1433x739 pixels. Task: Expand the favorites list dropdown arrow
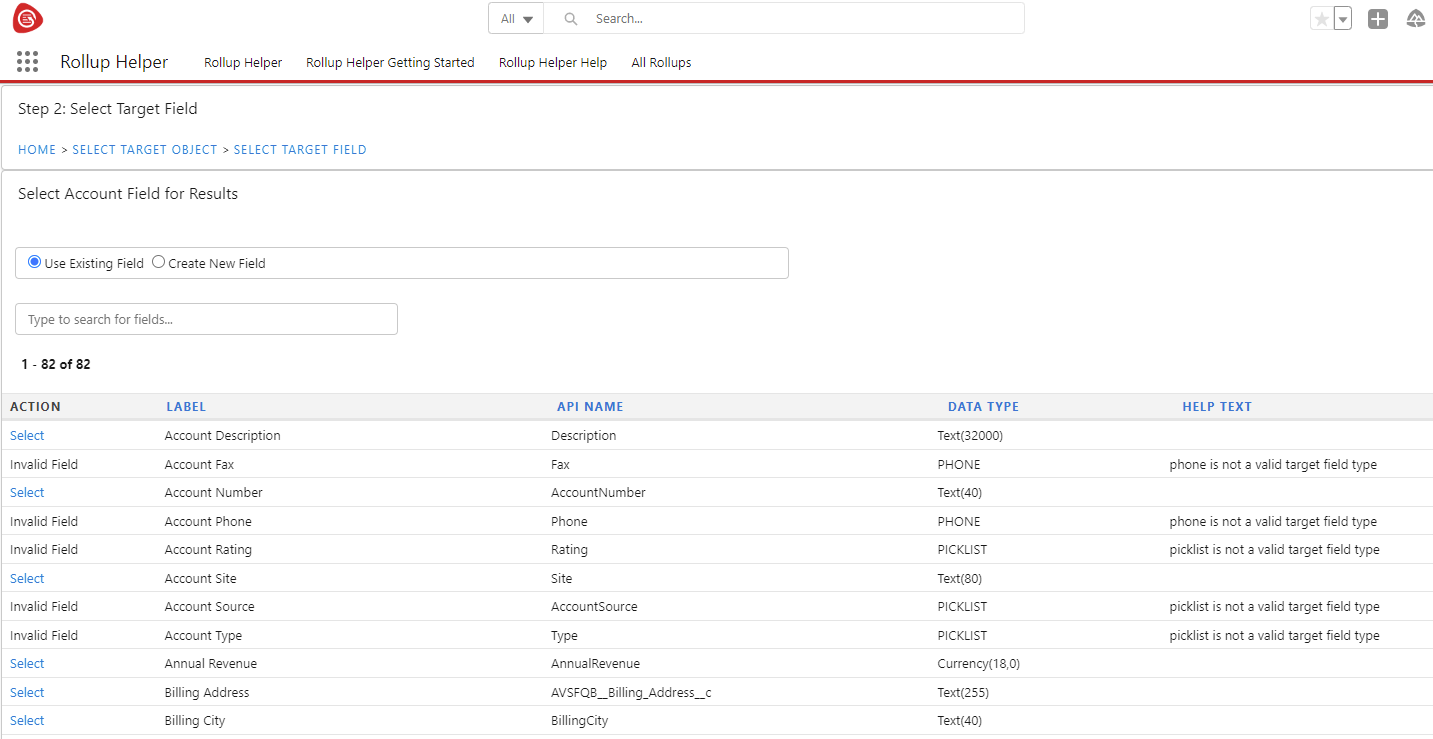click(x=1343, y=19)
